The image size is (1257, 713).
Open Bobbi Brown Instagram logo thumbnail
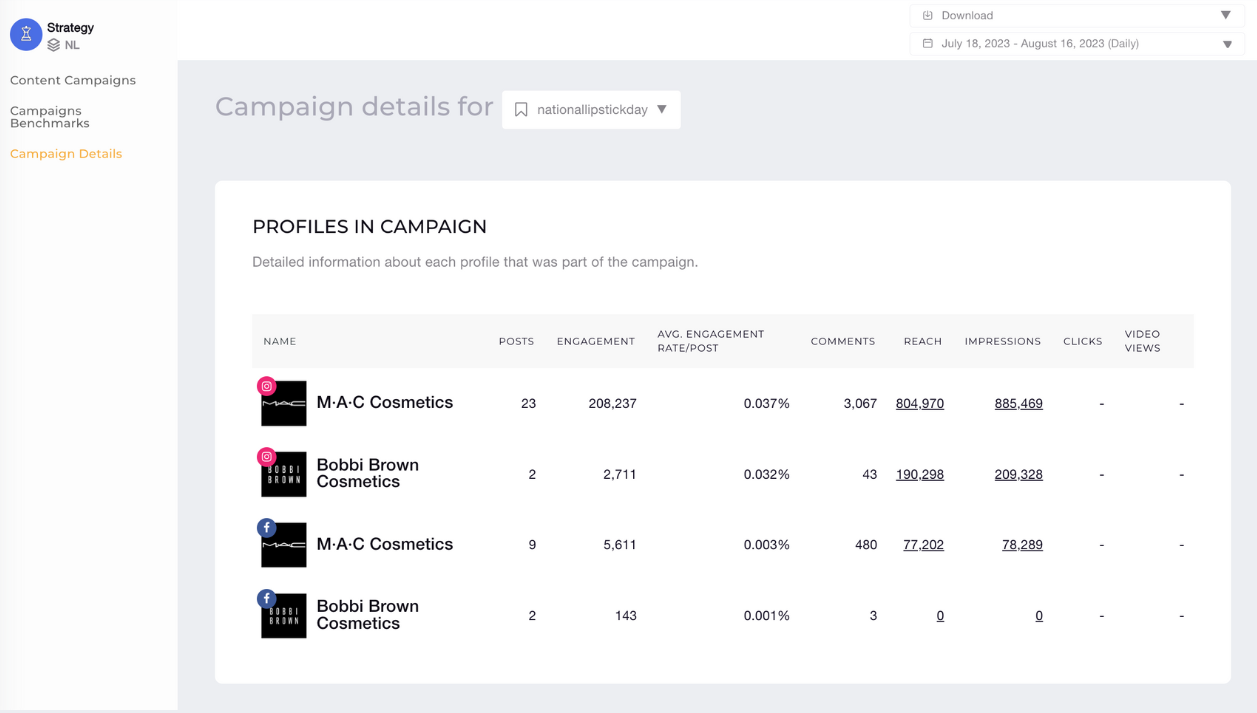[284, 475]
